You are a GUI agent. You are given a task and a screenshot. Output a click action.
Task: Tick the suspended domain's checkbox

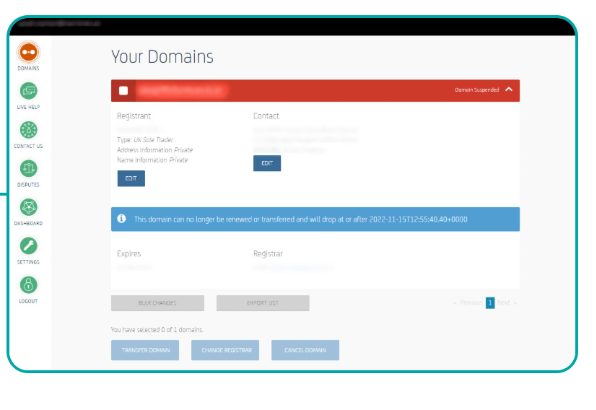123,90
